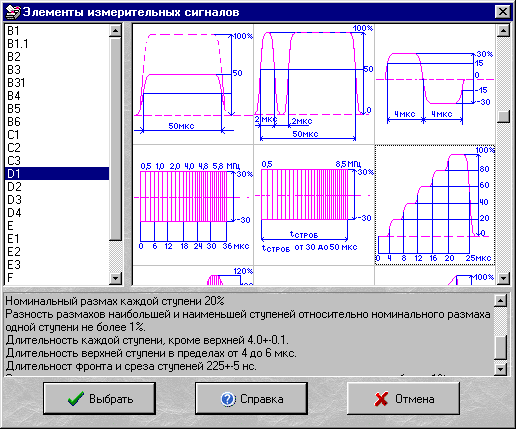This screenshot has height=429, width=516.
Task: Select item B1 in the list
Action: tap(57, 31)
